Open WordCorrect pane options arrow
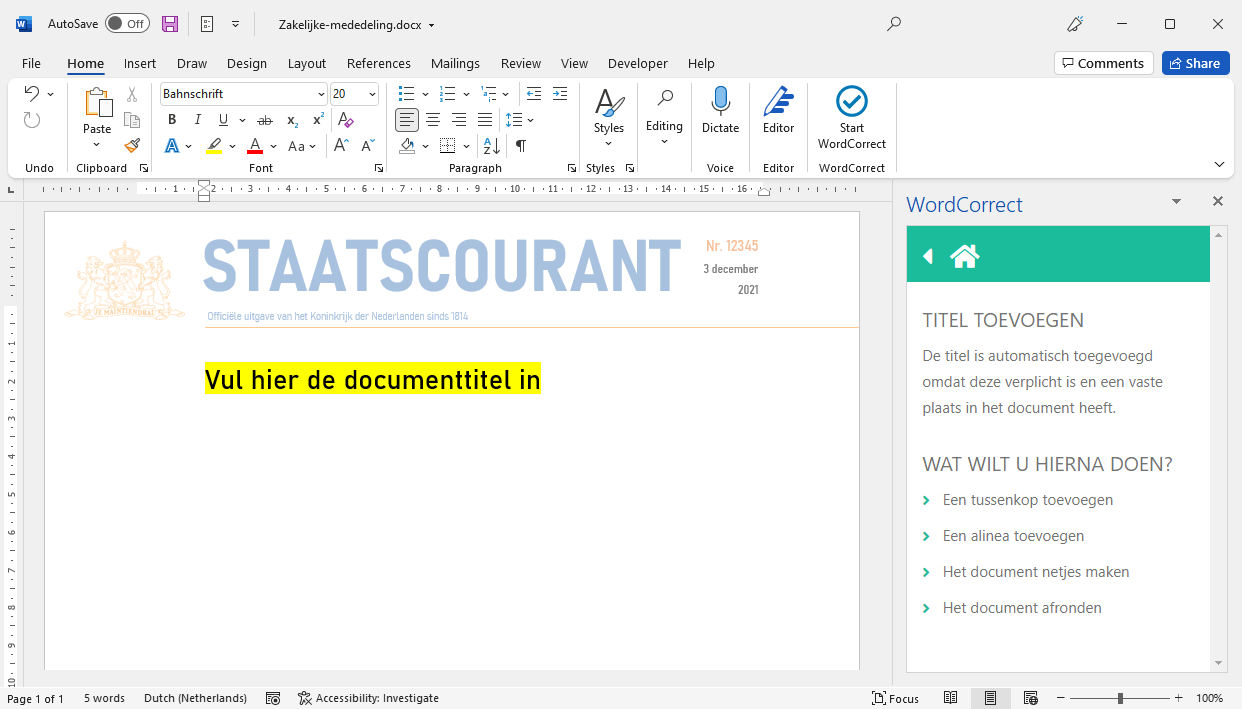The height and width of the screenshot is (709, 1242). 1177,202
